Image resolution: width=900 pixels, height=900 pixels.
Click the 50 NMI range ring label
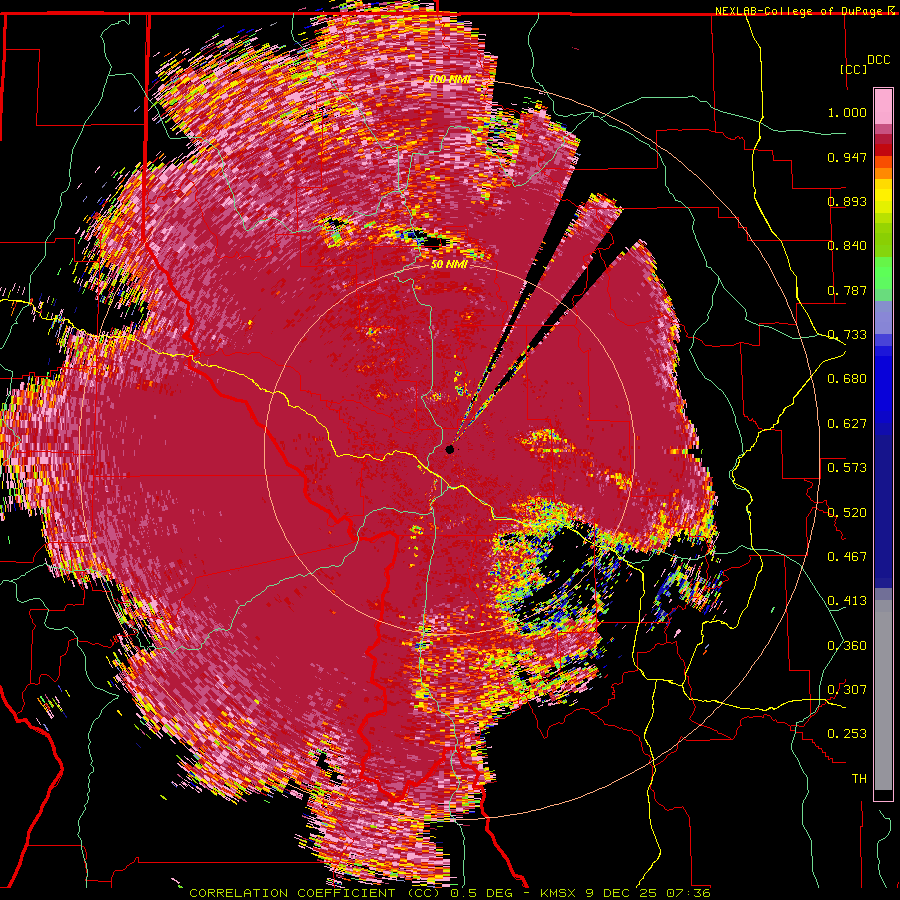tap(449, 265)
